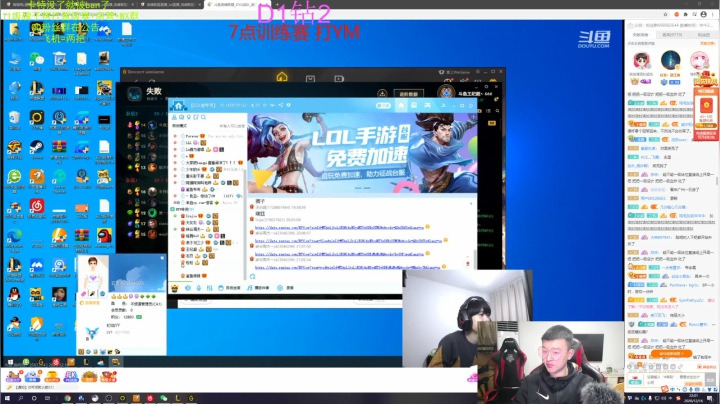Click share icon in YY title bar
This screenshot has width=720, height=404.
[x=281, y=105]
